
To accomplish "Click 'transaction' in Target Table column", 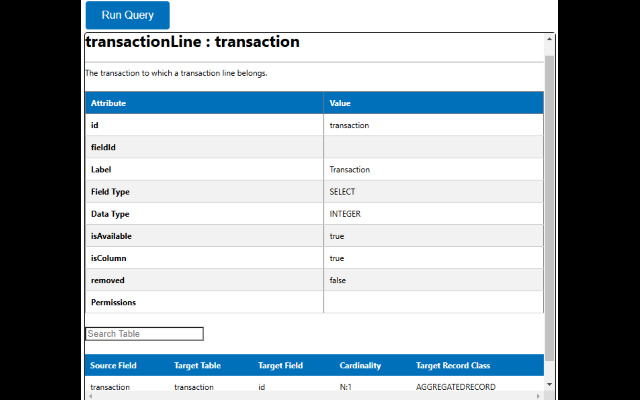I will [194, 387].
